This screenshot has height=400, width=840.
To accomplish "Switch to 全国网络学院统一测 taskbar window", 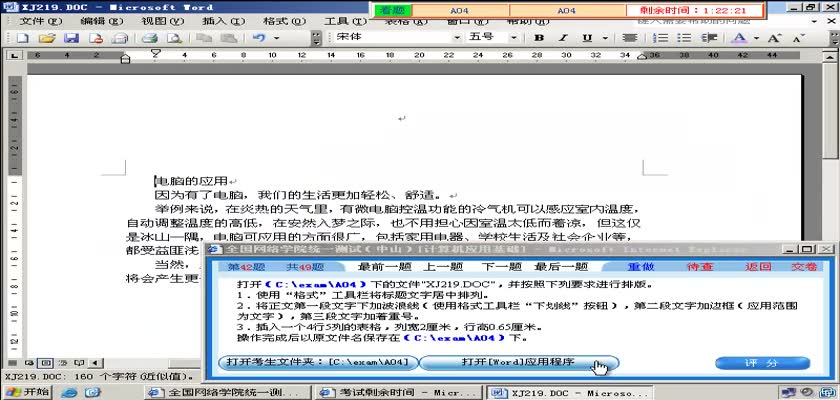I will click(229, 393).
